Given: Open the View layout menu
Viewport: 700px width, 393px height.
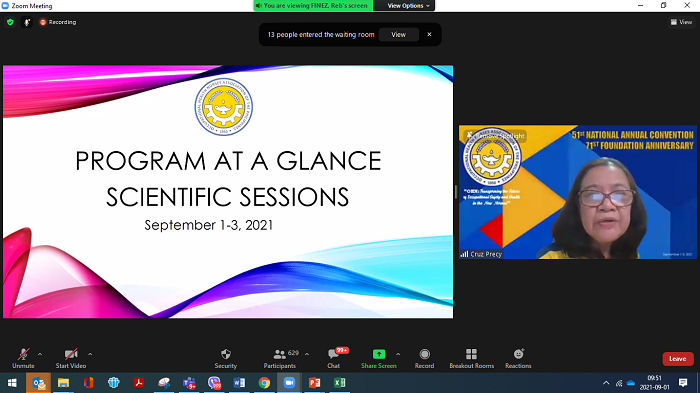Looking at the screenshot, I should tap(681, 22).
